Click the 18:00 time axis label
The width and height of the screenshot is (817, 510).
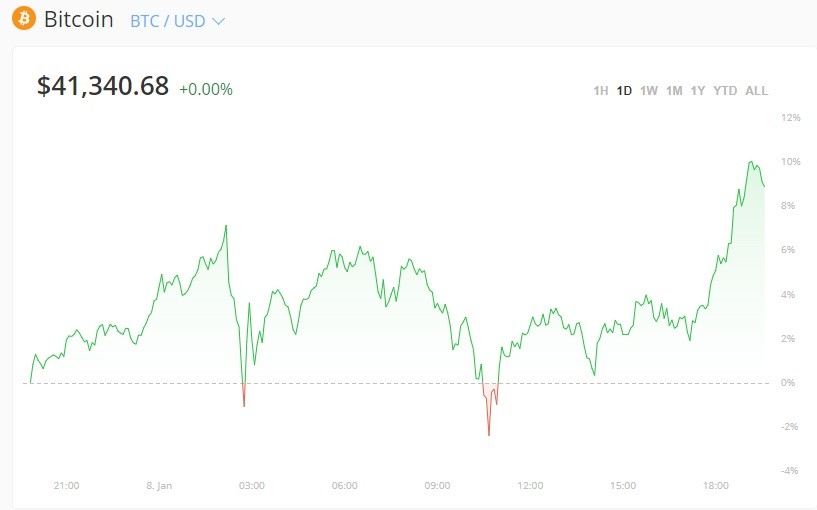(716, 486)
